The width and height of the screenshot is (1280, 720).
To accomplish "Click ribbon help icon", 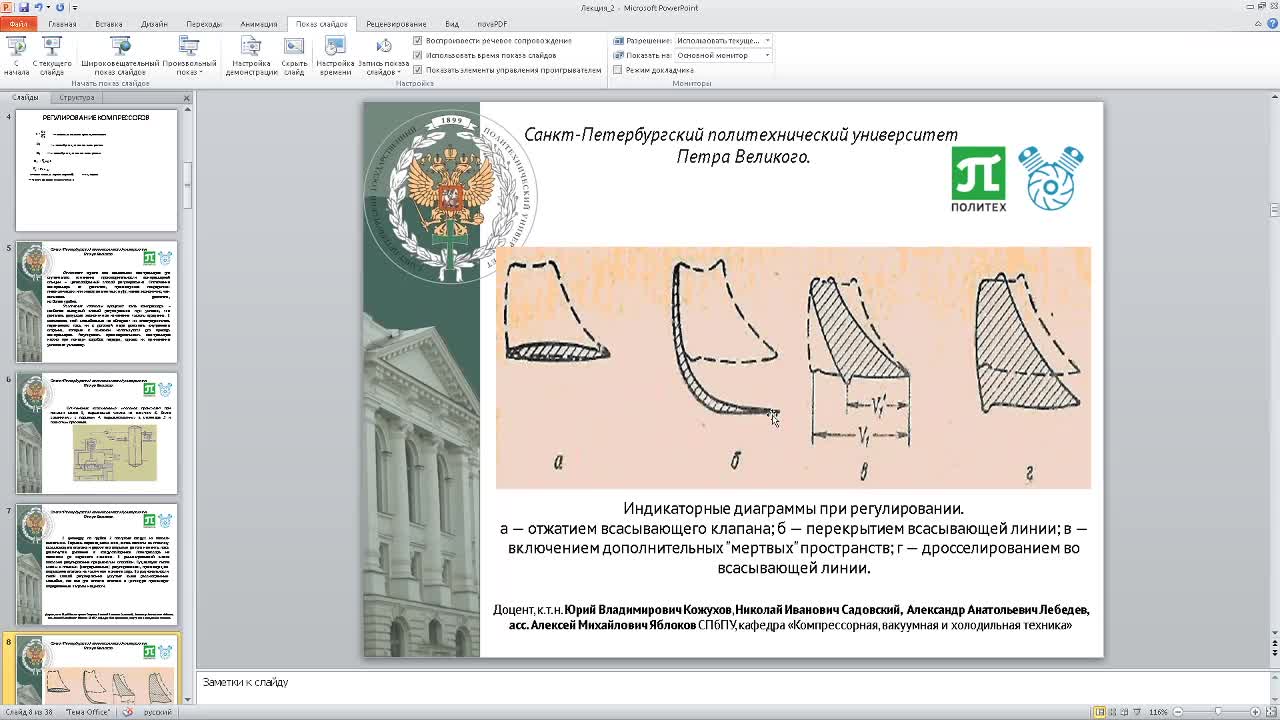I will (x=1273, y=24).
